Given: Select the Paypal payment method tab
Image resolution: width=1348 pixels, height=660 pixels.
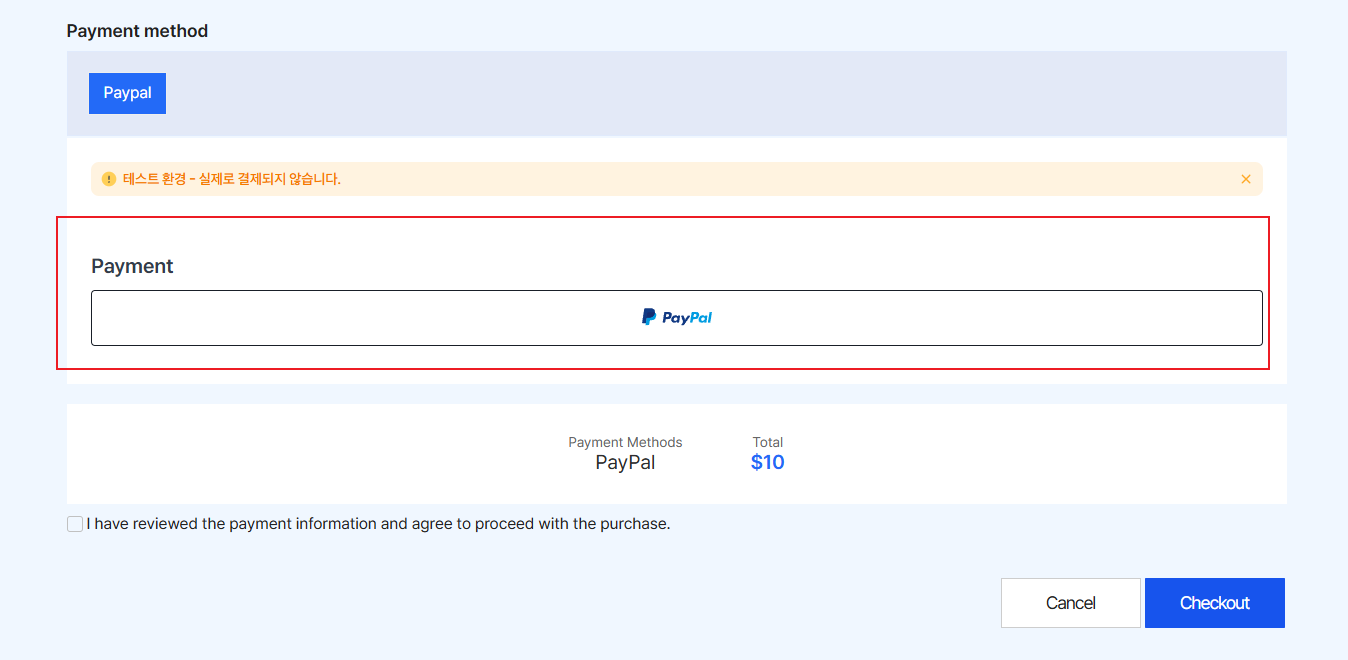Looking at the screenshot, I should coord(127,93).
